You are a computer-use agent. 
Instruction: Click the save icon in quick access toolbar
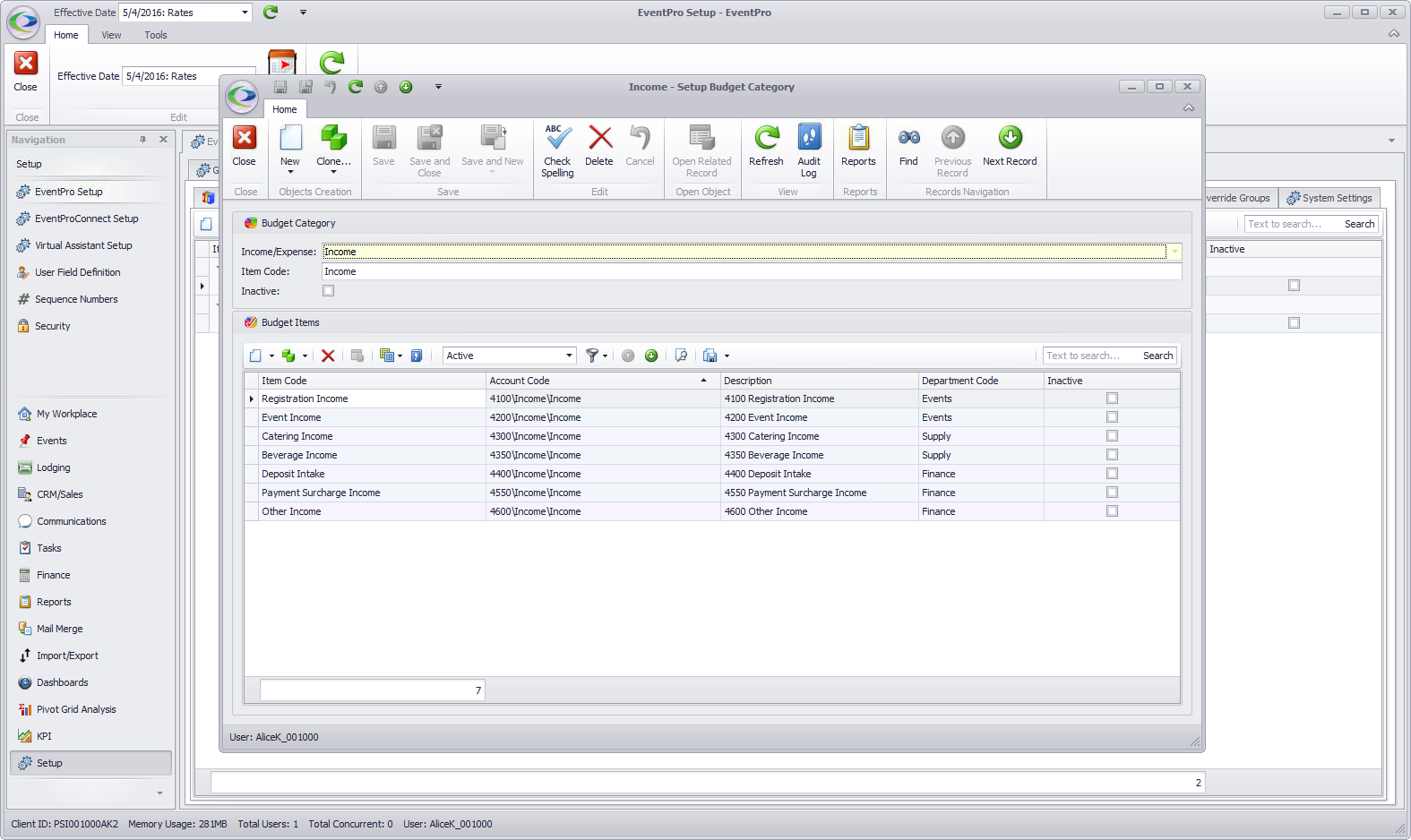tap(280, 87)
